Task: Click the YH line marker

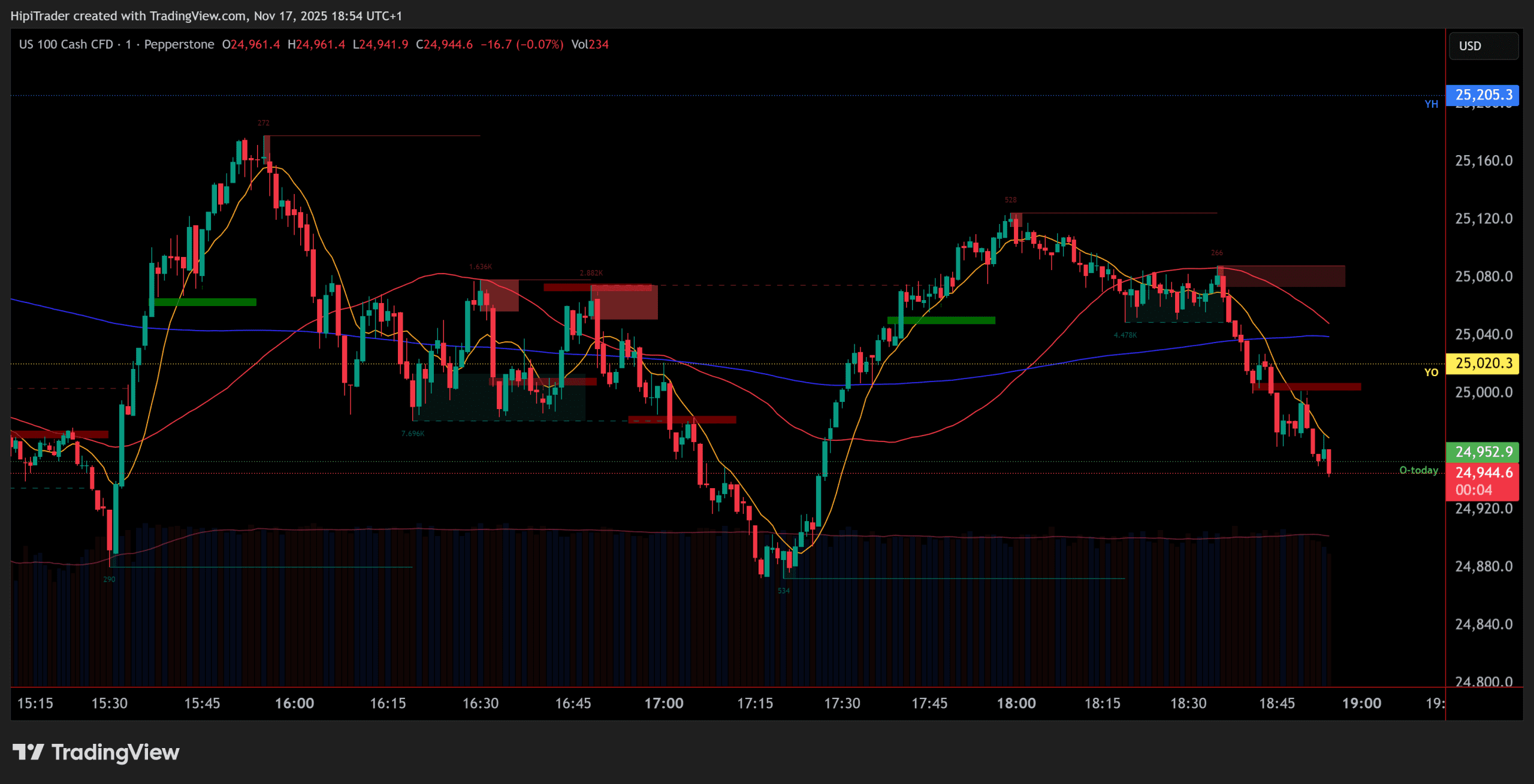Action: 1431,104
